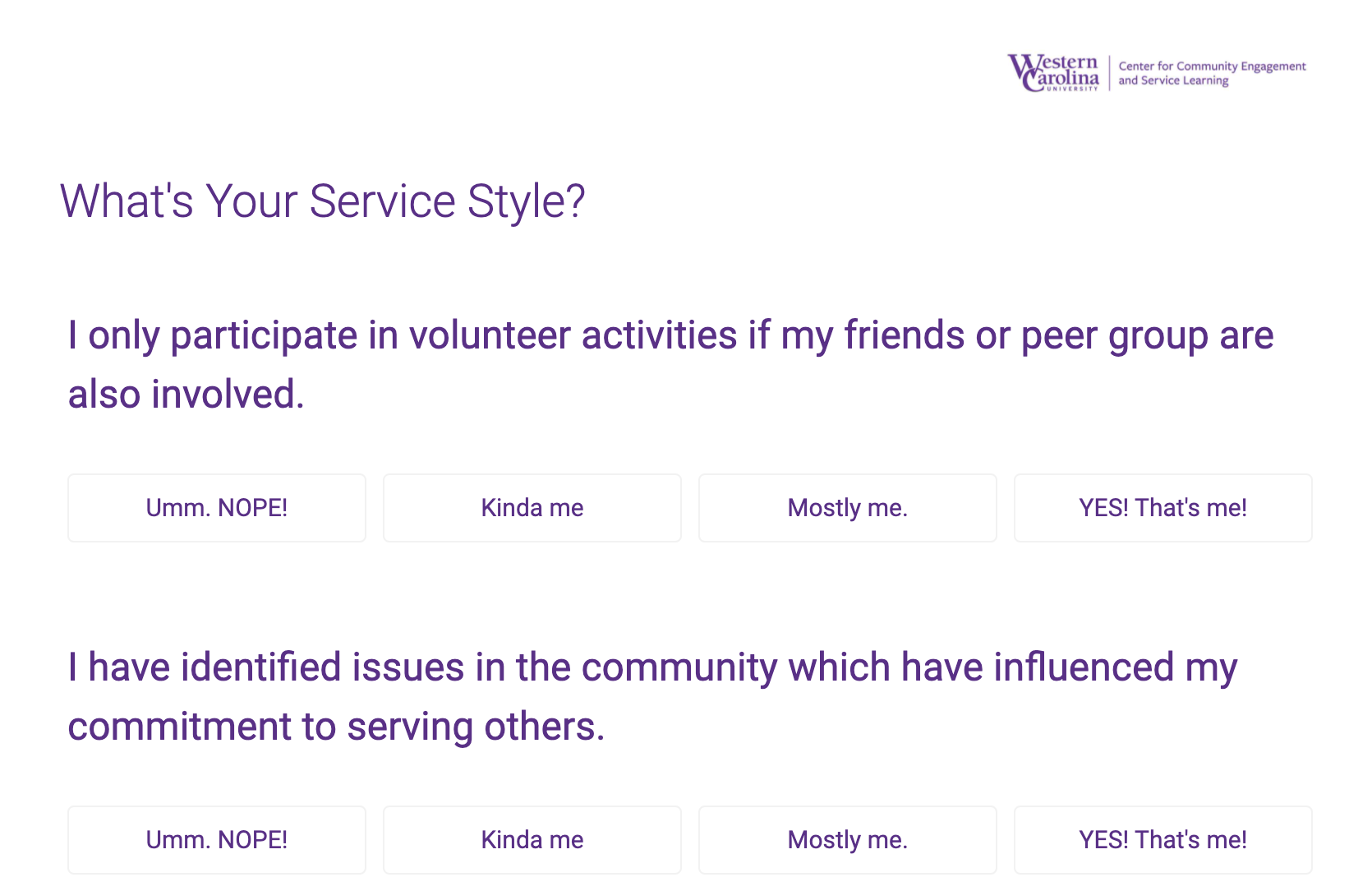Click the word "community" in the second statement
The width and height of the screenshot is (1372, 891).
click(679, 667)
